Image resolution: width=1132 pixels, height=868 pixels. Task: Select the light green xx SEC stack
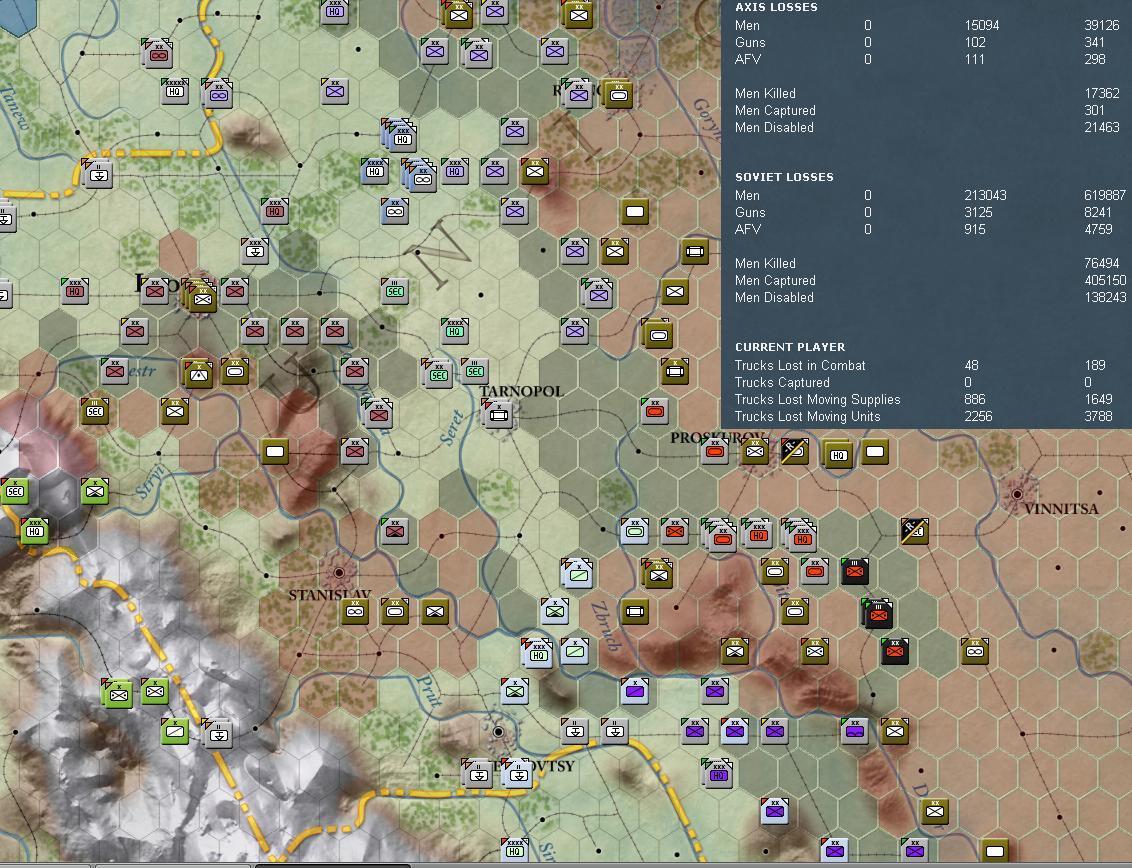437,373
